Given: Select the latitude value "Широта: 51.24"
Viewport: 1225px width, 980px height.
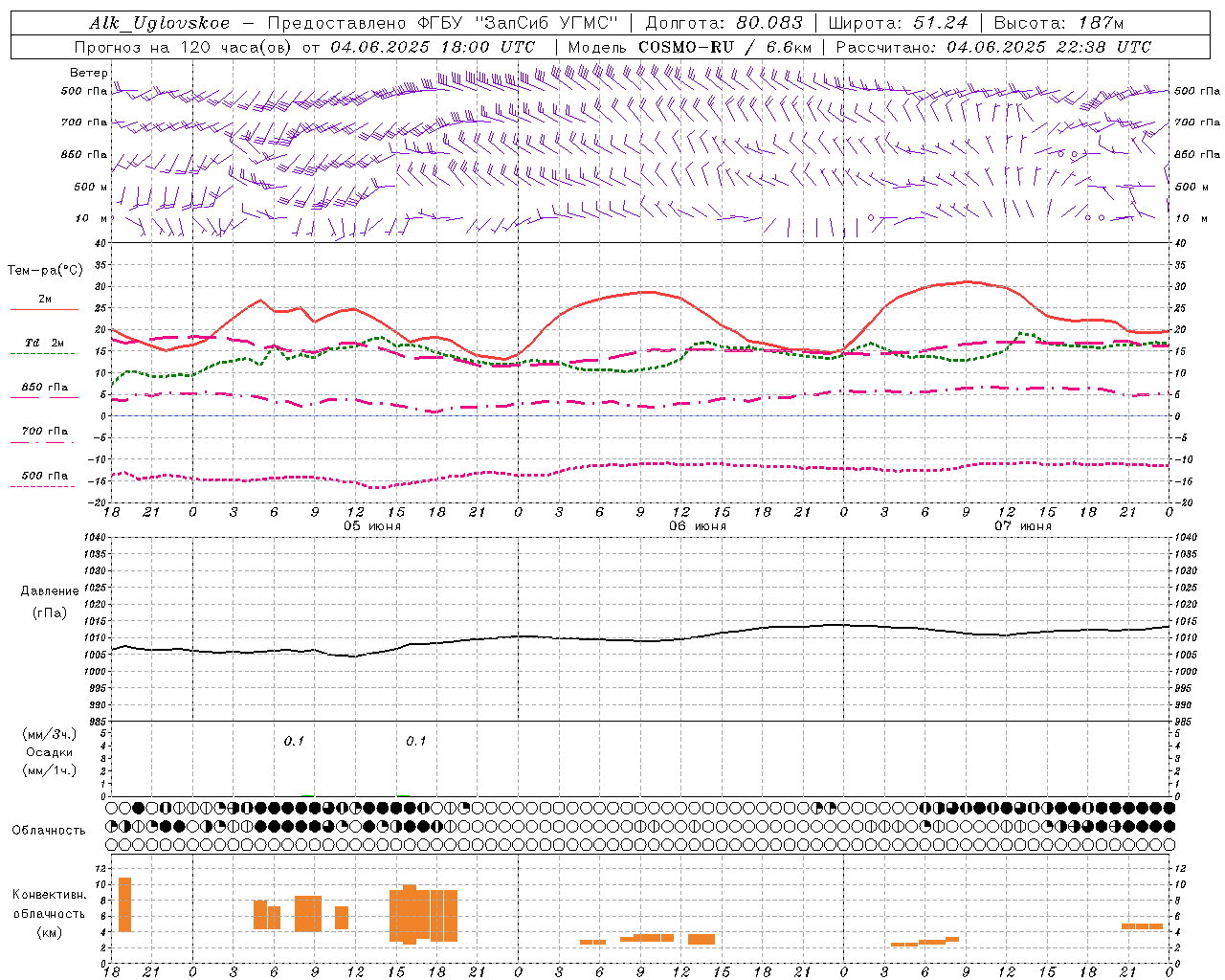Looking at the screenshot, I should (899, 23).
